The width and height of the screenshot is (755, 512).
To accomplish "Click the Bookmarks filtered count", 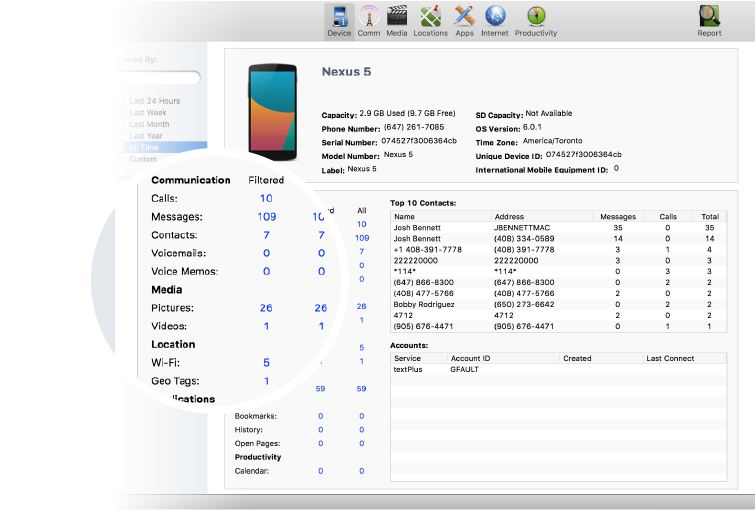I will (321, 416).
